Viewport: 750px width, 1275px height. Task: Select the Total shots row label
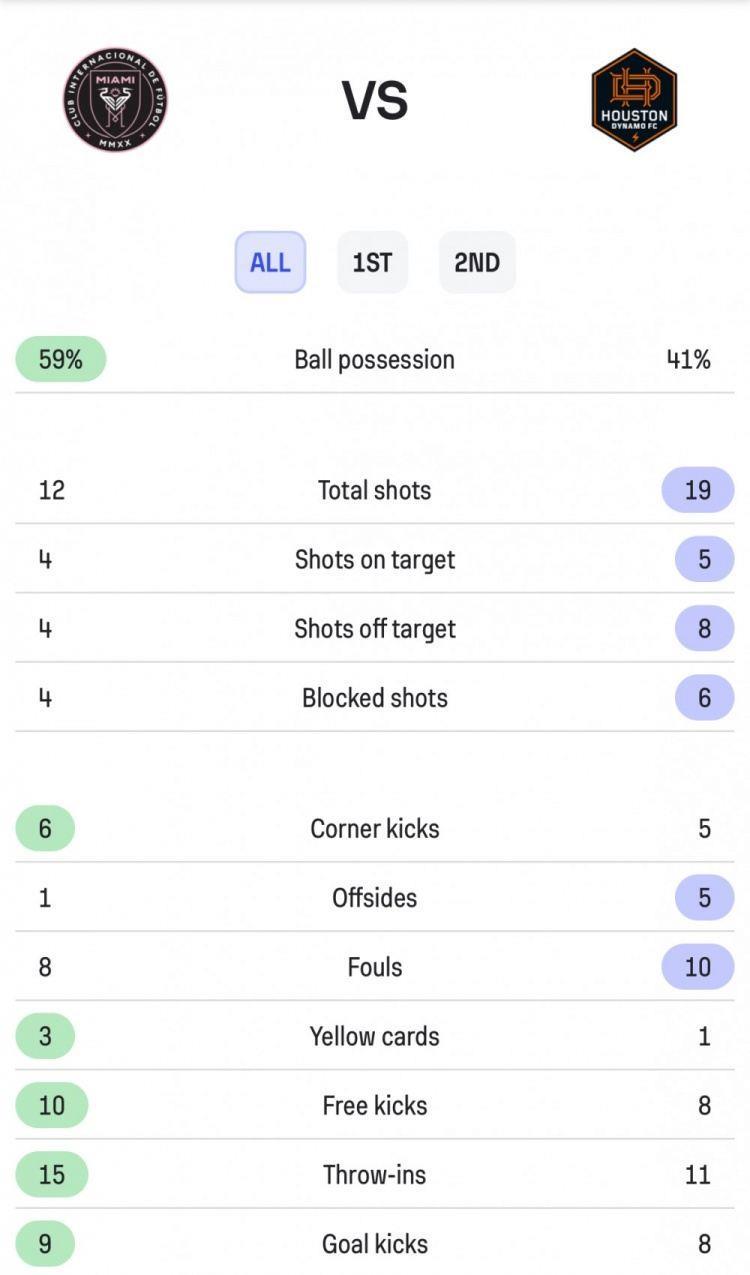pos(374,490)
